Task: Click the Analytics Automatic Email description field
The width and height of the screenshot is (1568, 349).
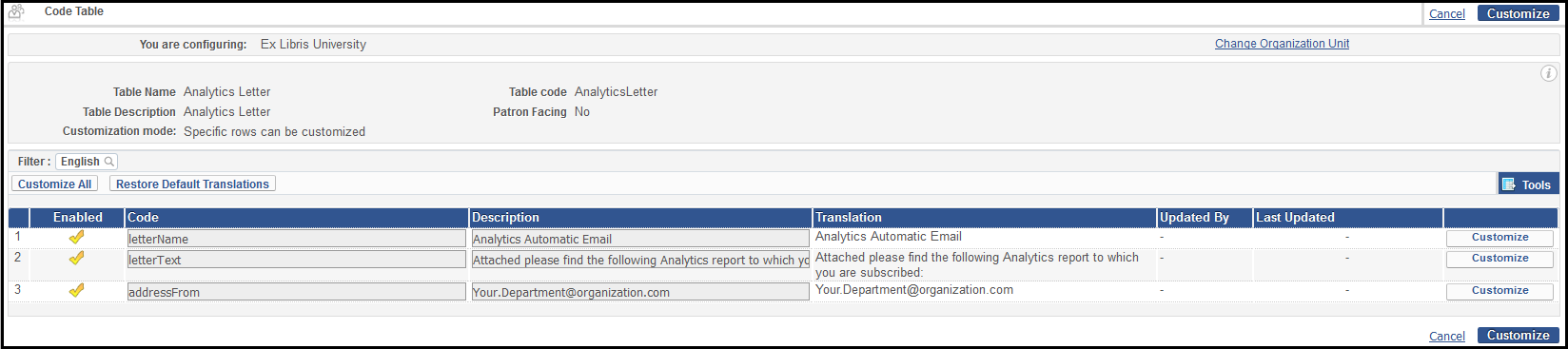Action: [640, 239]
